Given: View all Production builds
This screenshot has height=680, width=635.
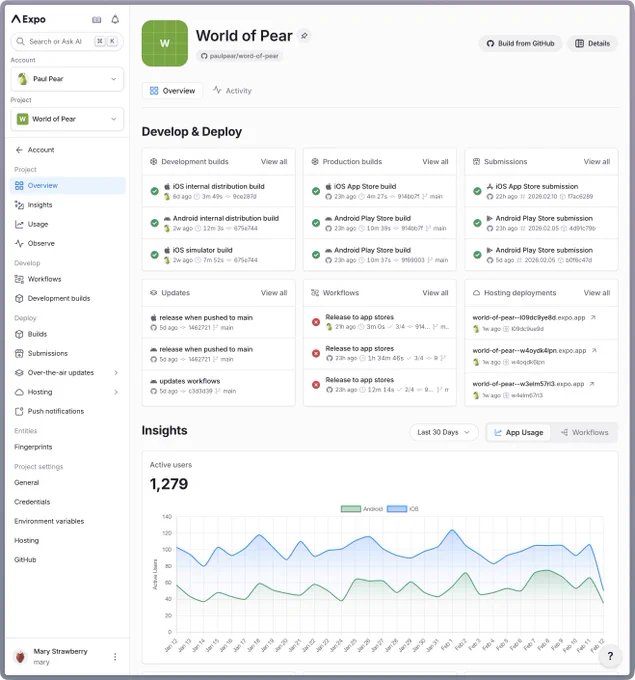Looking at the screenshot, I should click(x=435, y=162).
